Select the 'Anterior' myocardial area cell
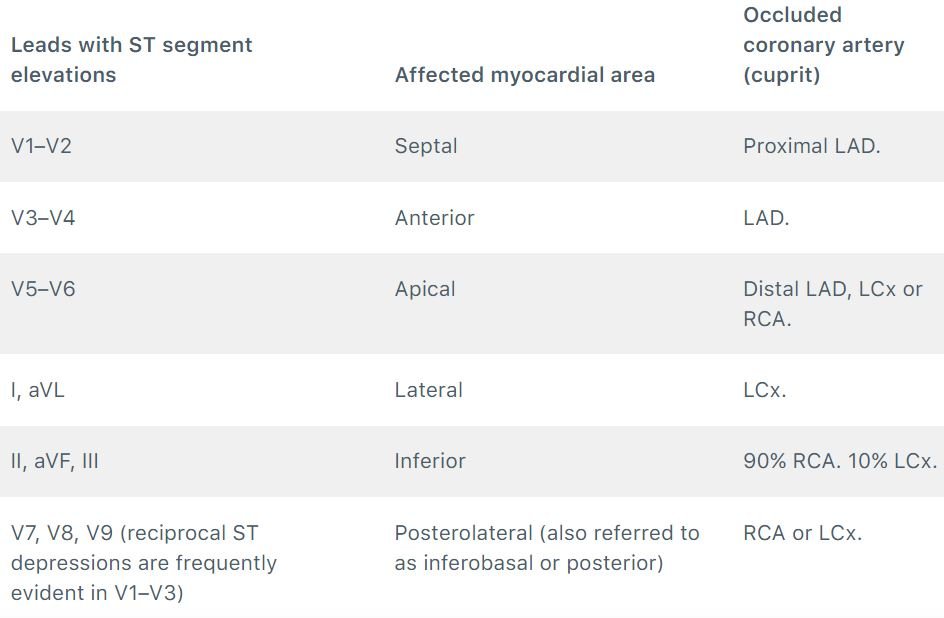The height and width of the screenshot is (618, 944). (x=434, y=217)
